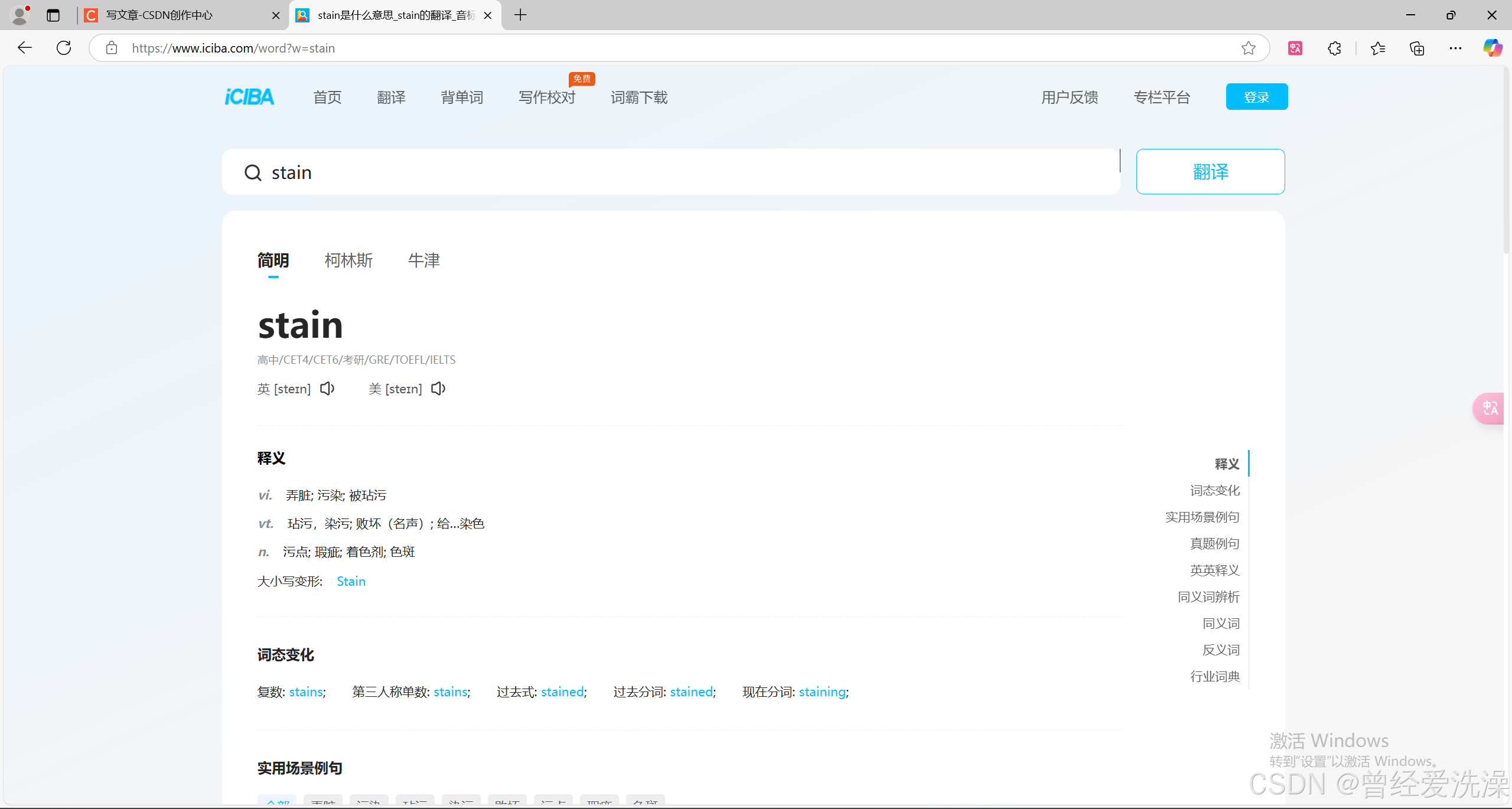Switch to the 牛津 dictionary tab

tap(423, 260)
